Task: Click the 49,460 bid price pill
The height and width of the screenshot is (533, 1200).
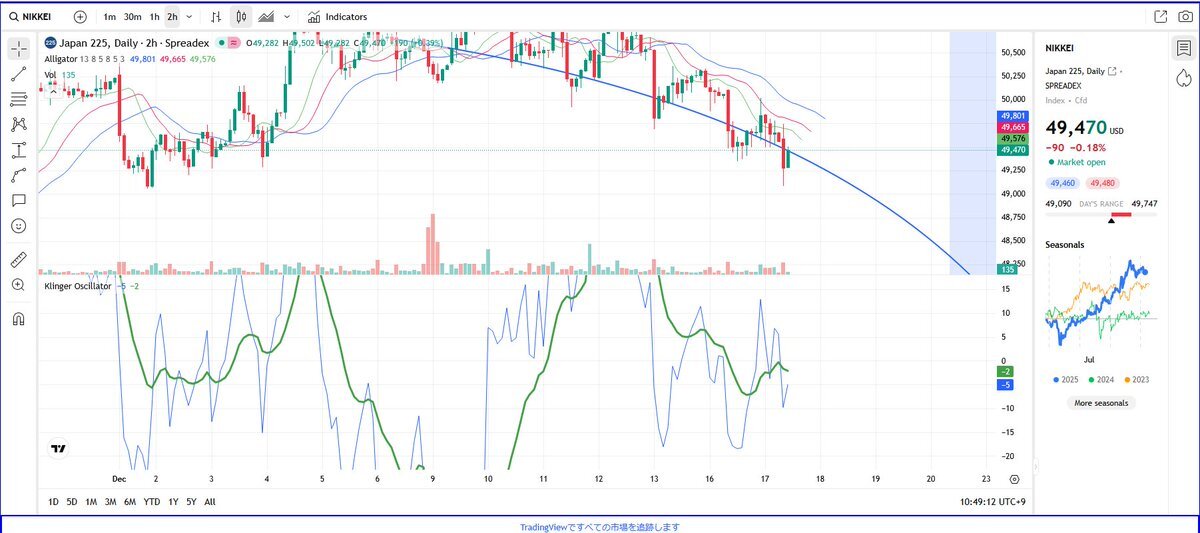Action: [x=1063, y=183]
